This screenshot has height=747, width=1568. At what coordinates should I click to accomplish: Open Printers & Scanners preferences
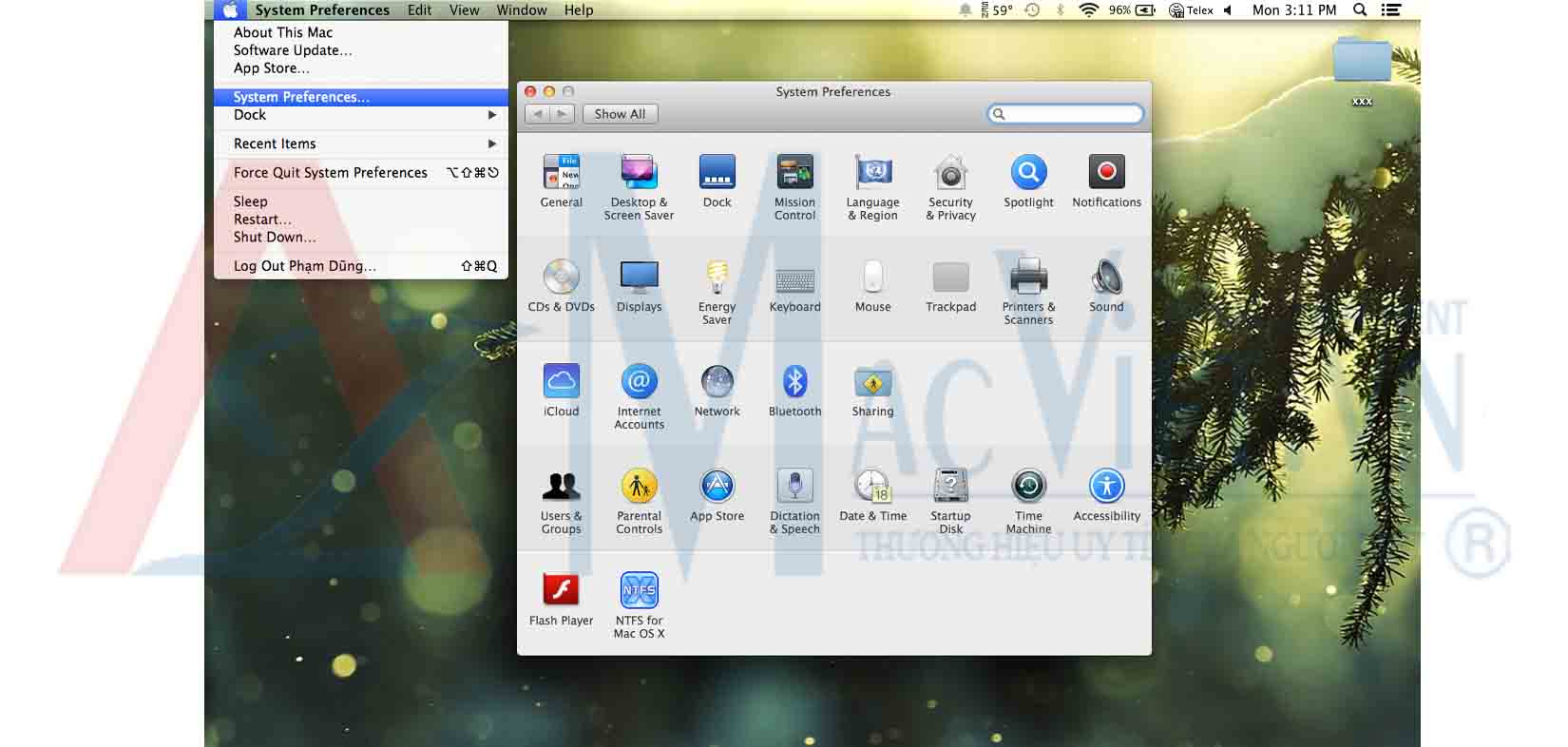point(1028,292)
